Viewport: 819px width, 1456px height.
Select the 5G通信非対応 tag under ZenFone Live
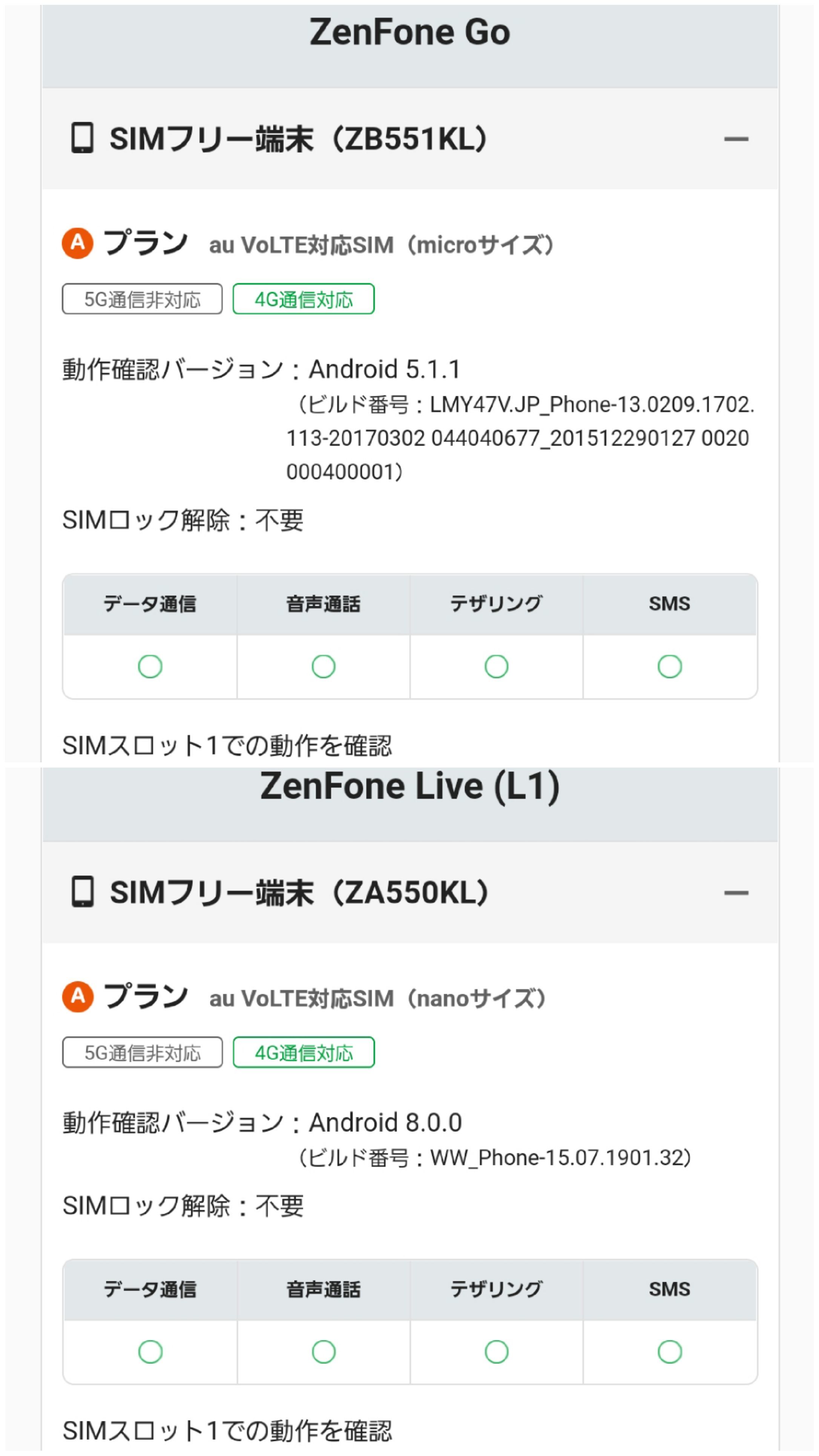(143, 1053)
